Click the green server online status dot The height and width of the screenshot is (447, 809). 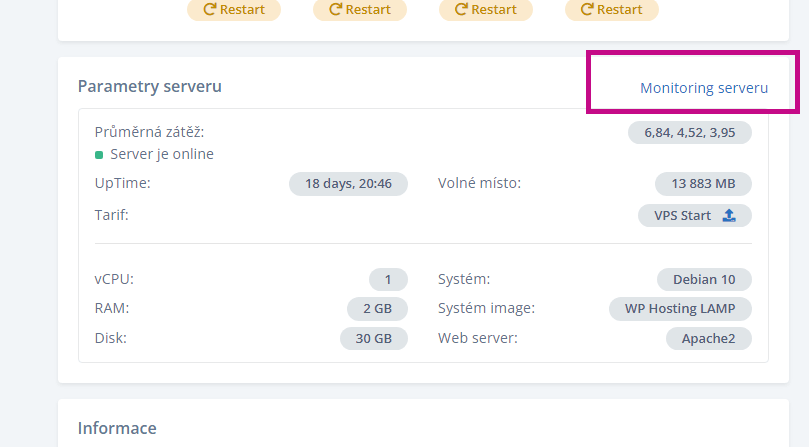(x=99, y=155)
